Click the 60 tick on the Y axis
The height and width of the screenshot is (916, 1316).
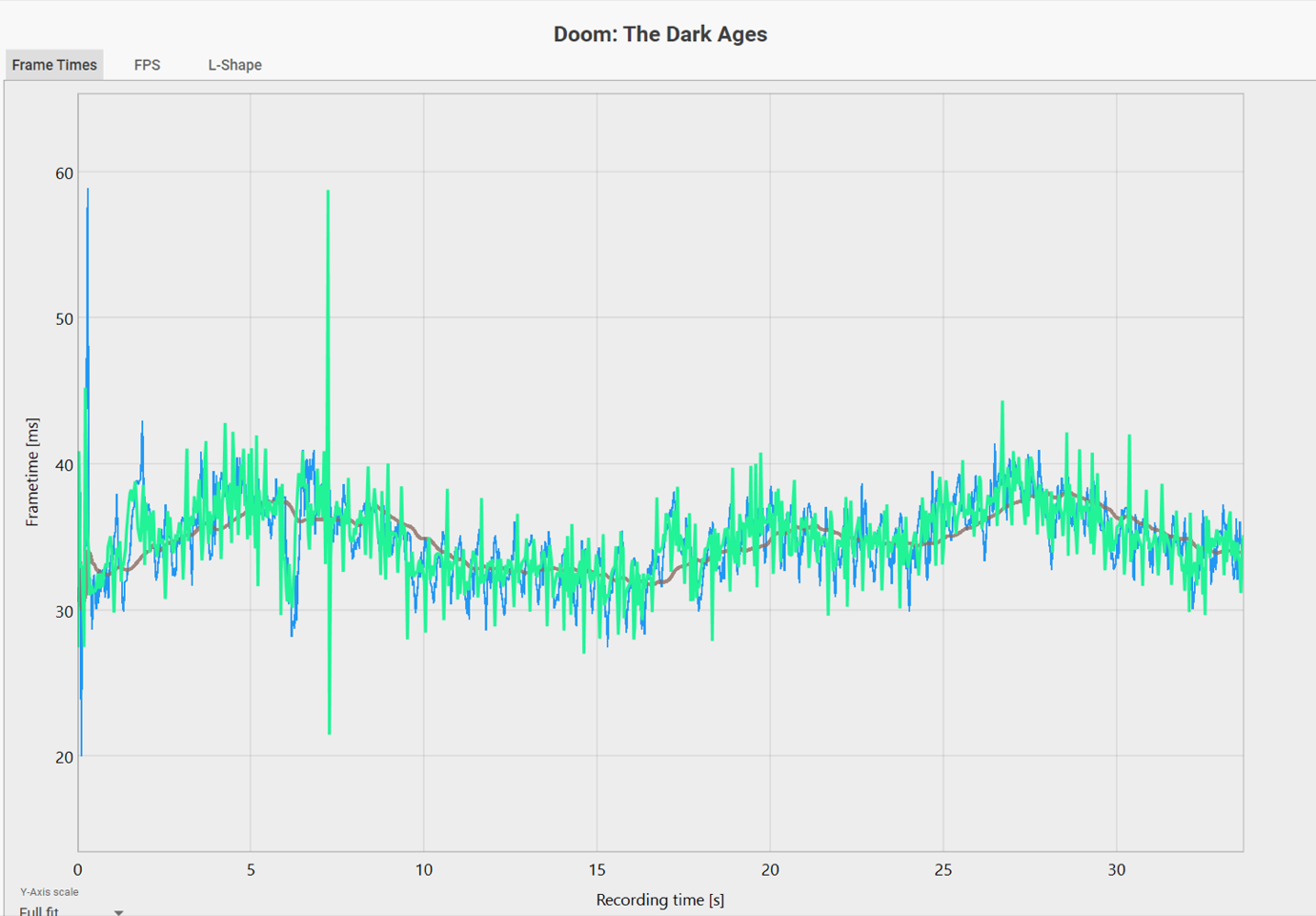coord(64,173)
